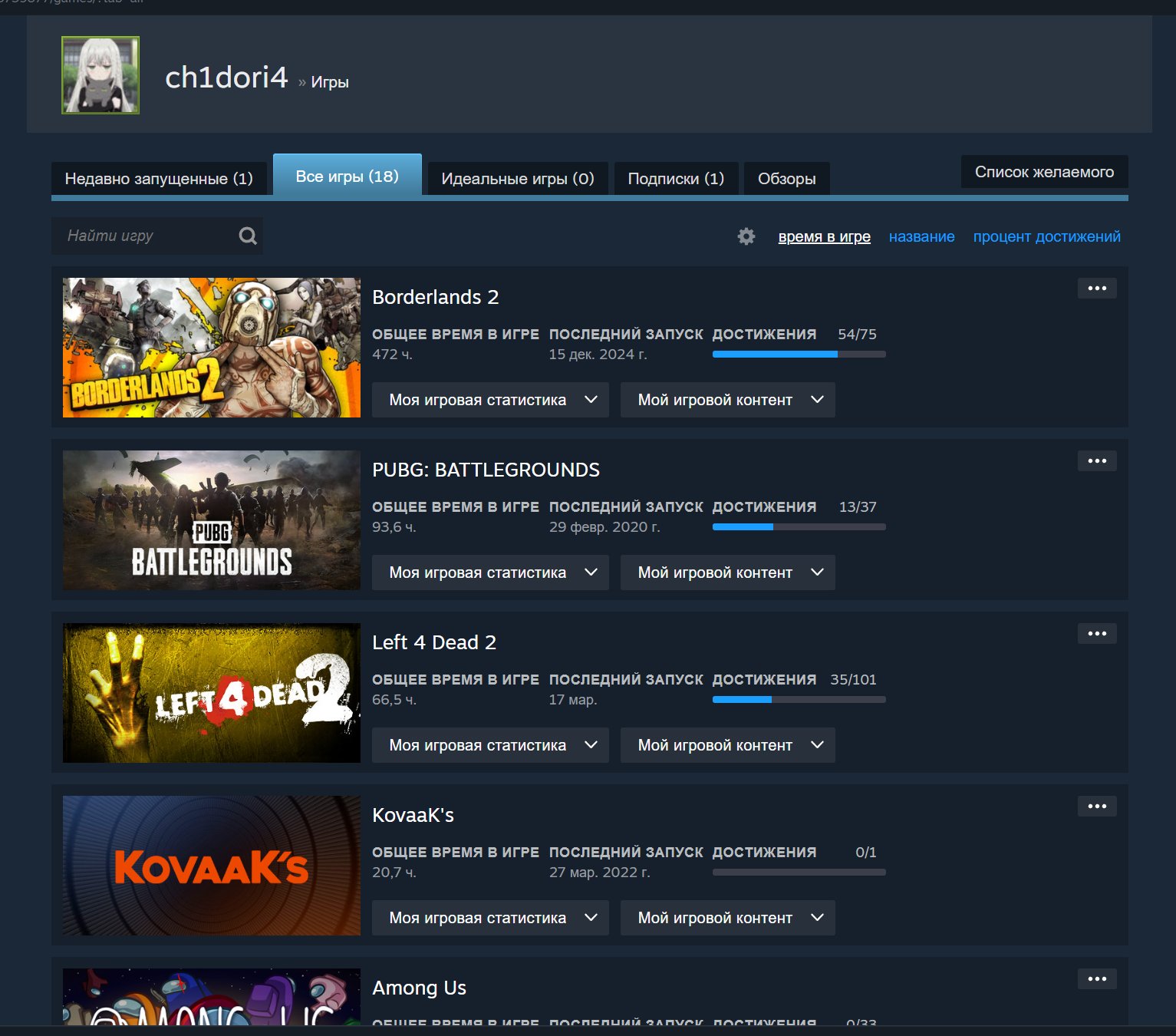1176x1036 pixels.
Task: Open the three-dot menu for KovaaK's
Action: click(1096, 807)
